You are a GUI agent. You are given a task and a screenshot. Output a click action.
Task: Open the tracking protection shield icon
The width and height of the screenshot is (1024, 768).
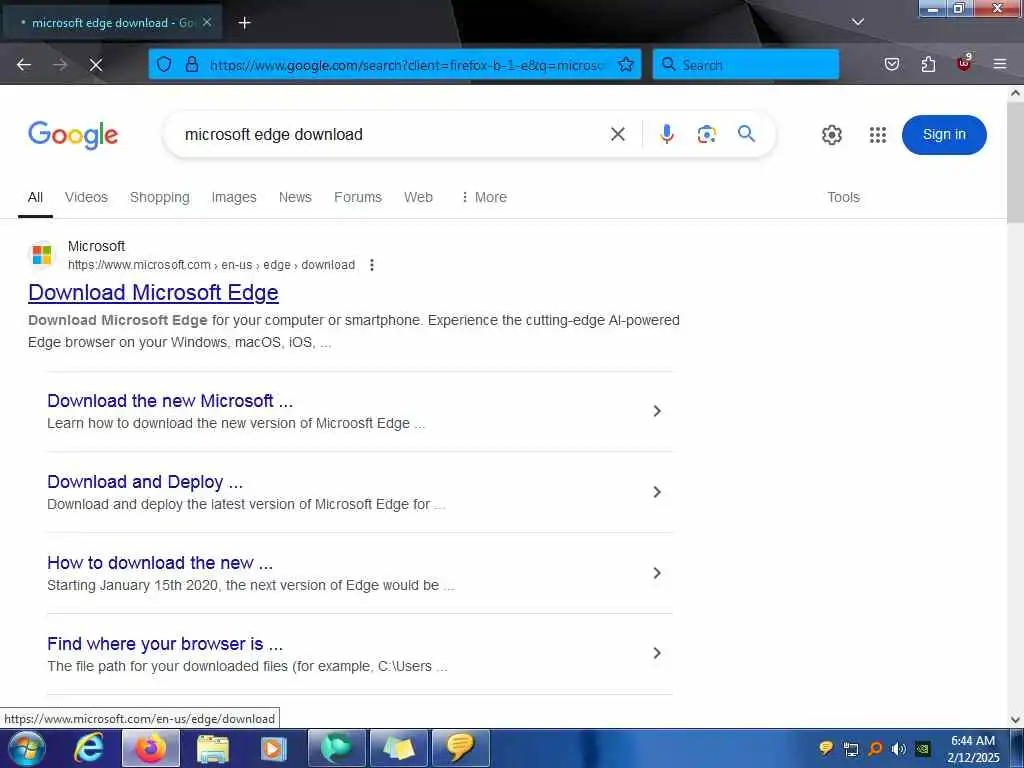pos(164,64)
